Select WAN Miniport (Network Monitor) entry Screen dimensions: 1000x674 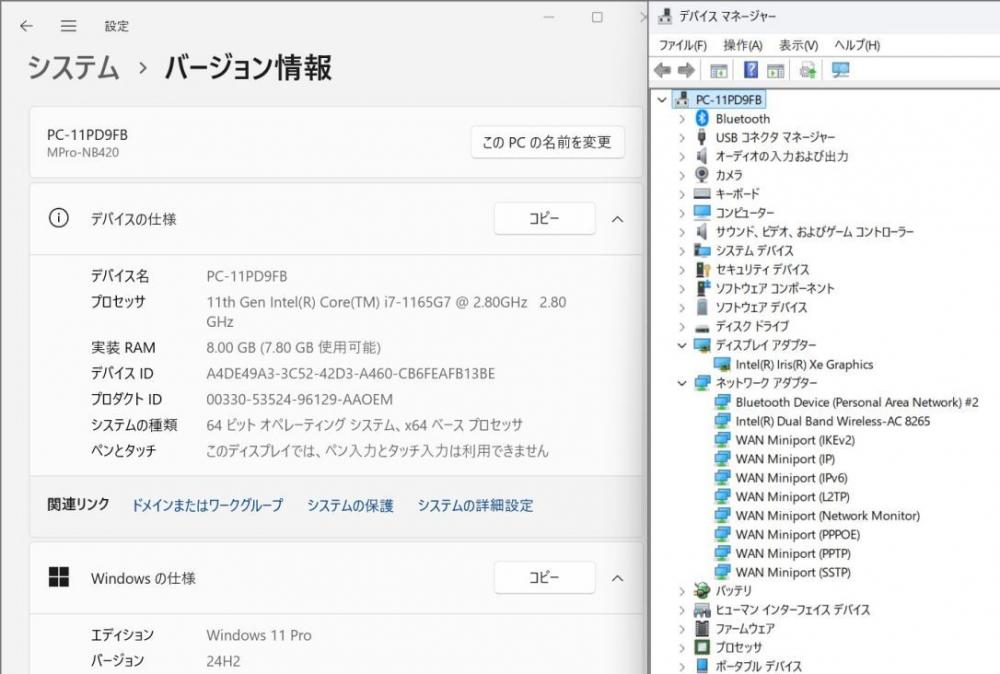827,515
